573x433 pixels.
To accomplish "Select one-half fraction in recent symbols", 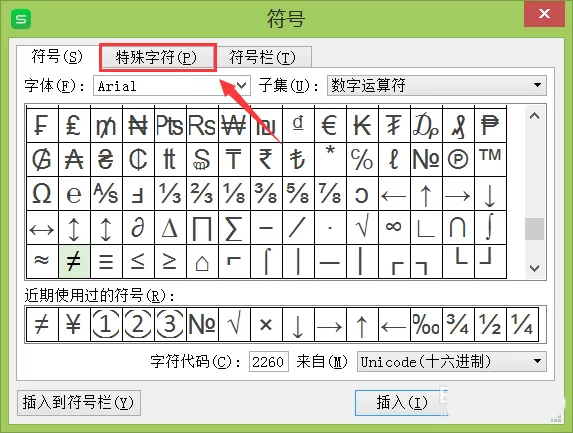I will coord(490,324).
